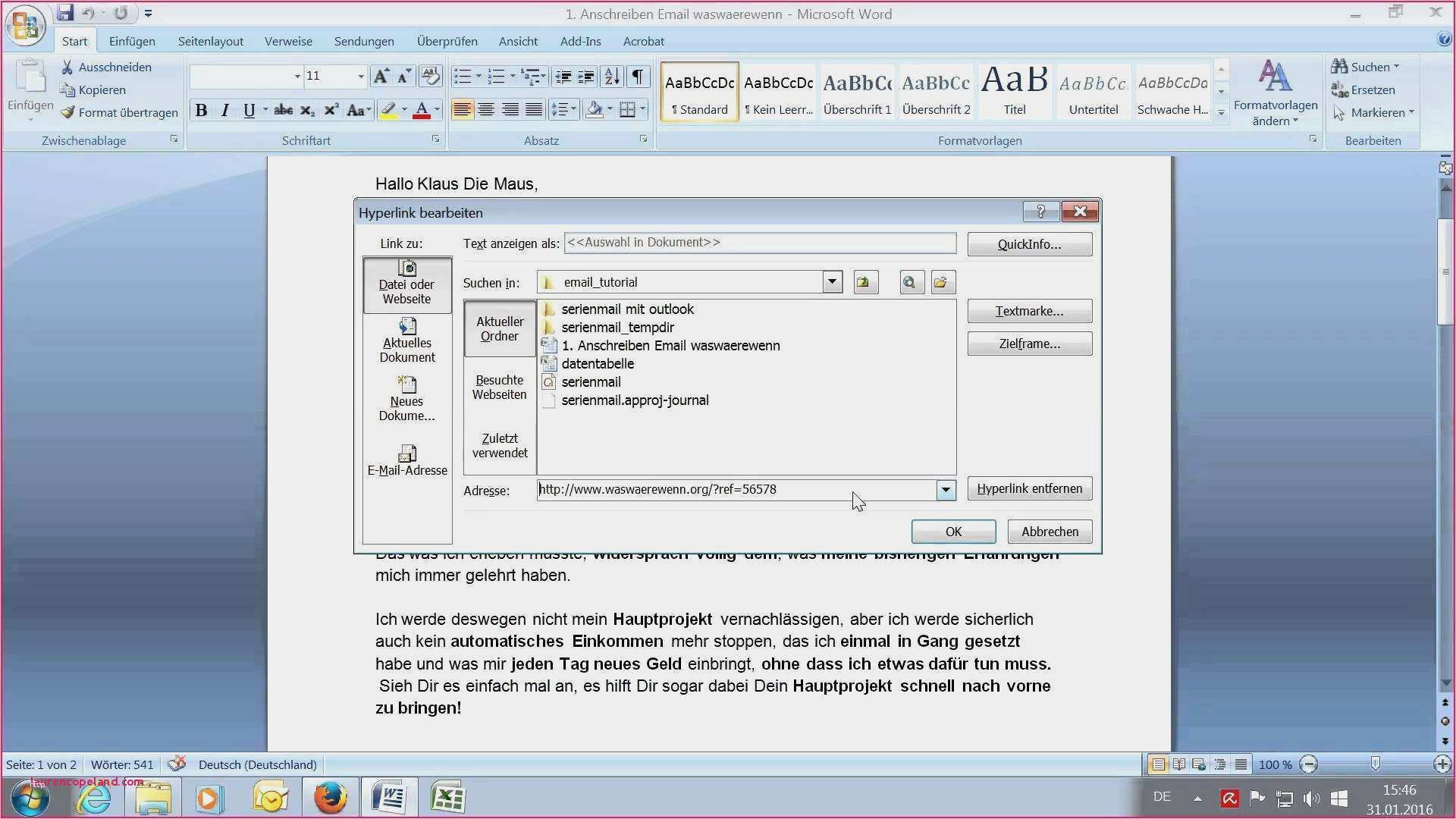
Task: Open the font size dropdown
Action: pyautogui.click(x=361, y=76)
